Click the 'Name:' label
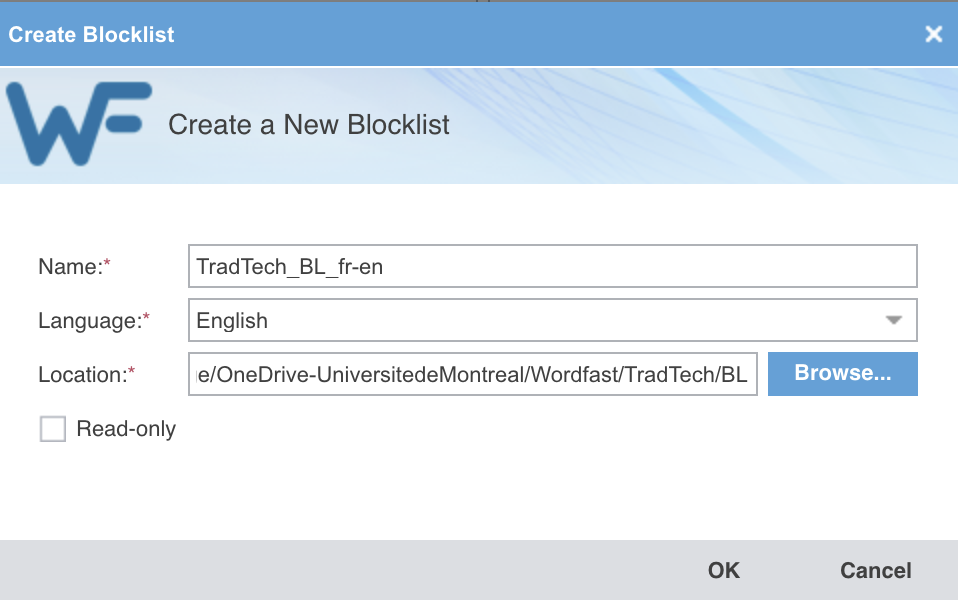The width and height of the screenshot is (958, 600). tap(74, 267)
